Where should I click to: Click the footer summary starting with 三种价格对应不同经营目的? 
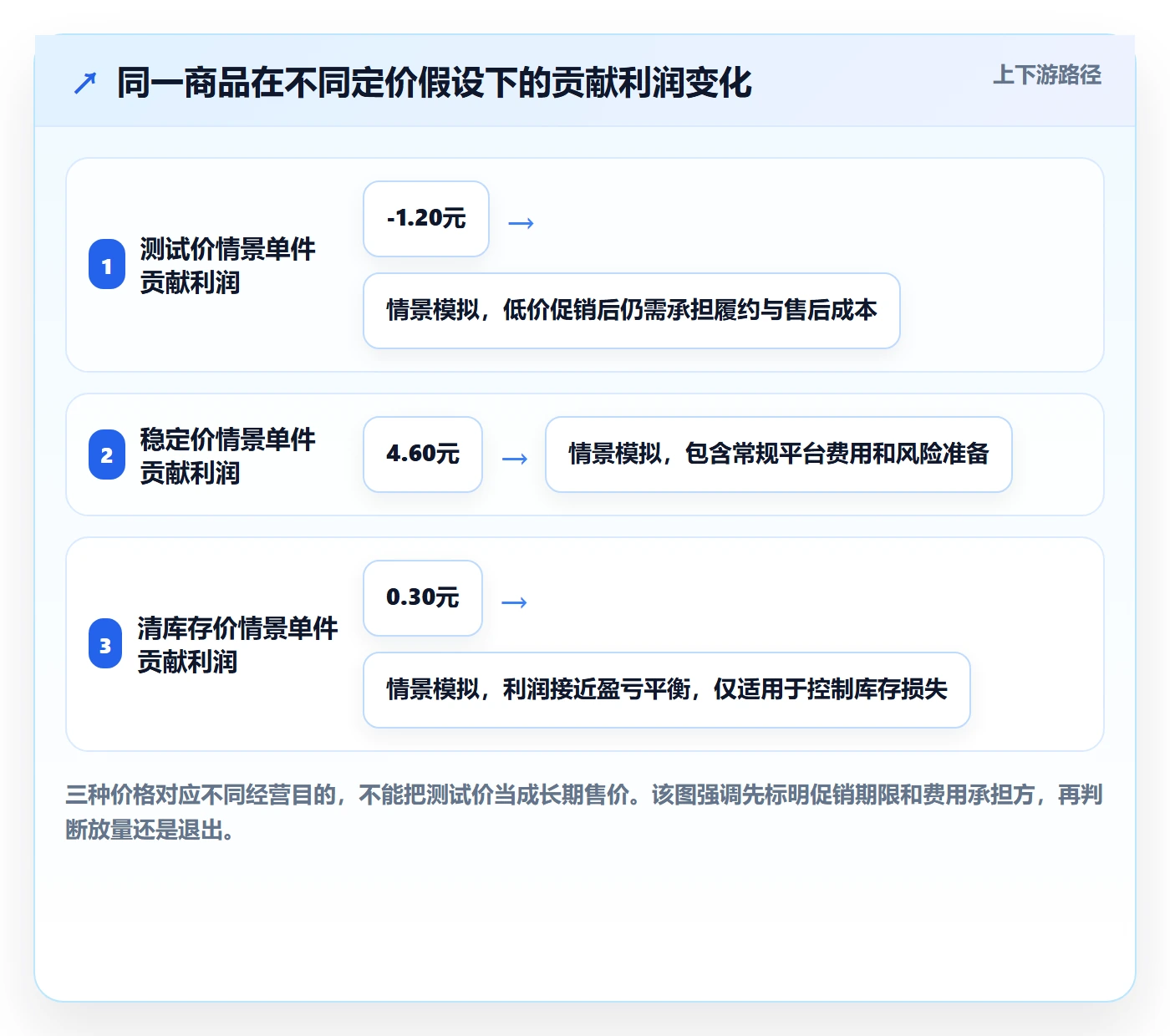click(584, 812)
